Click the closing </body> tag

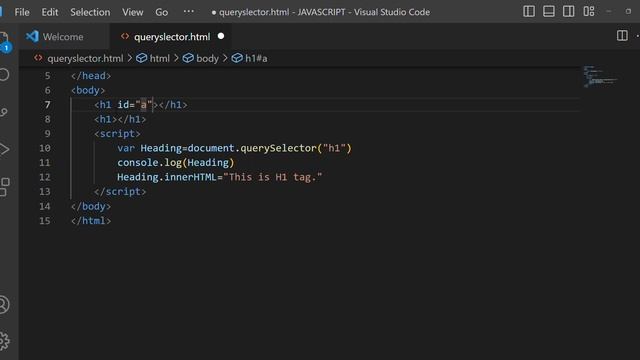pyautogui.click(x=91, y=207)
